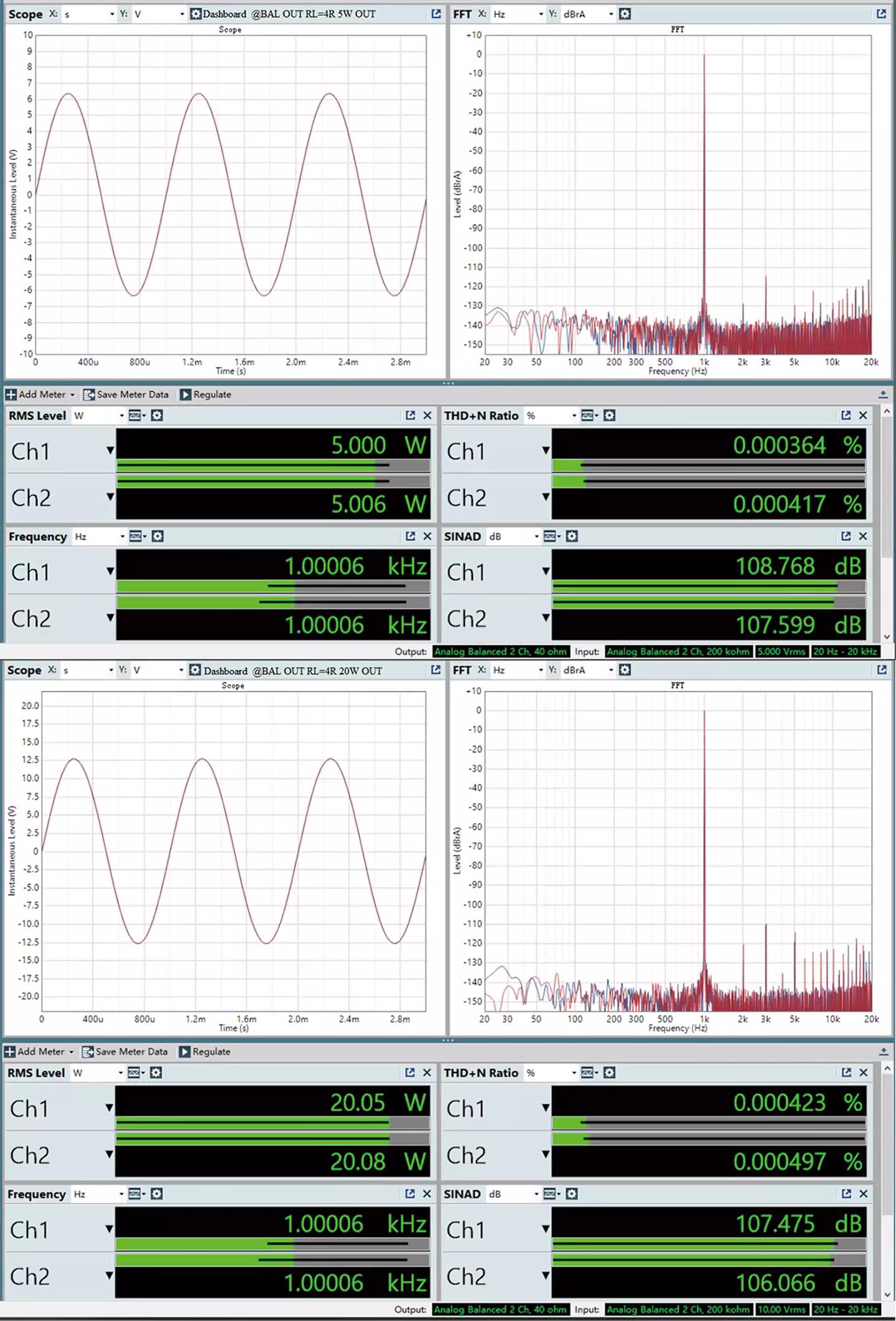Image resolution: width=896 pixels, height=1321 pixels.
Task: Pop out the FFT graph above 0.000423 % reading
Action: (882, 670)
